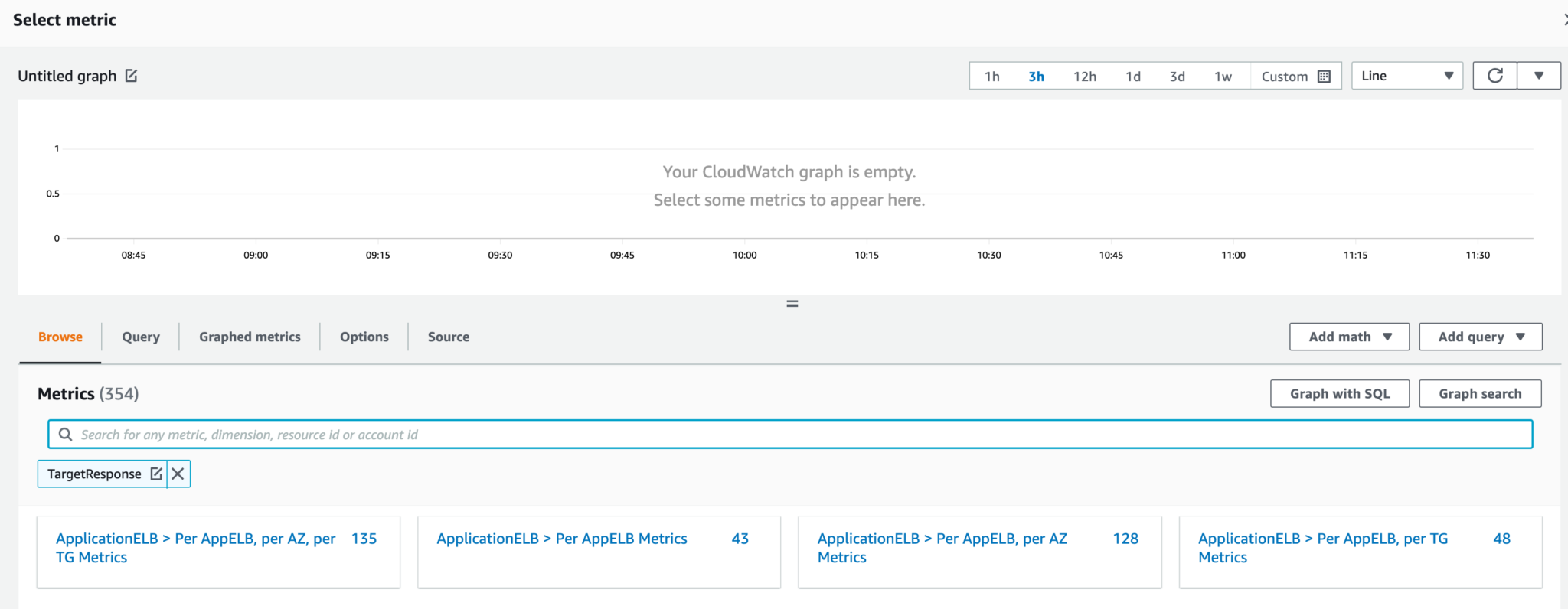Image resolution: width=1568 pixels, height=609 pixels.
Task: Open the Custom time range calendar
Action: 1295,77
